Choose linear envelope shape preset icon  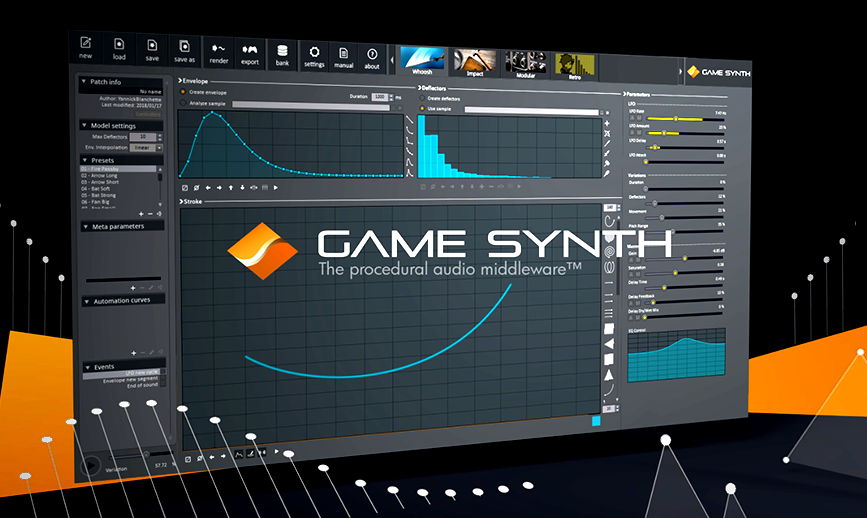coord(409,119)
